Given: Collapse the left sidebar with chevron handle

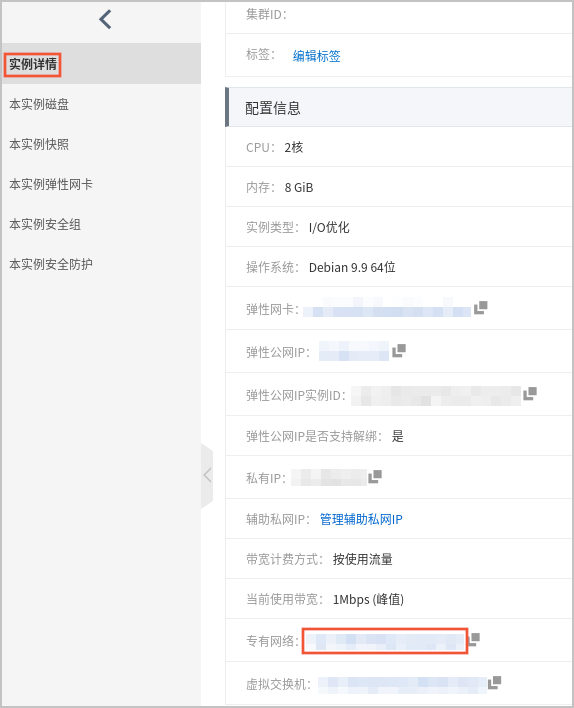Looking at the screenshot, I should (x=207, y=475).
